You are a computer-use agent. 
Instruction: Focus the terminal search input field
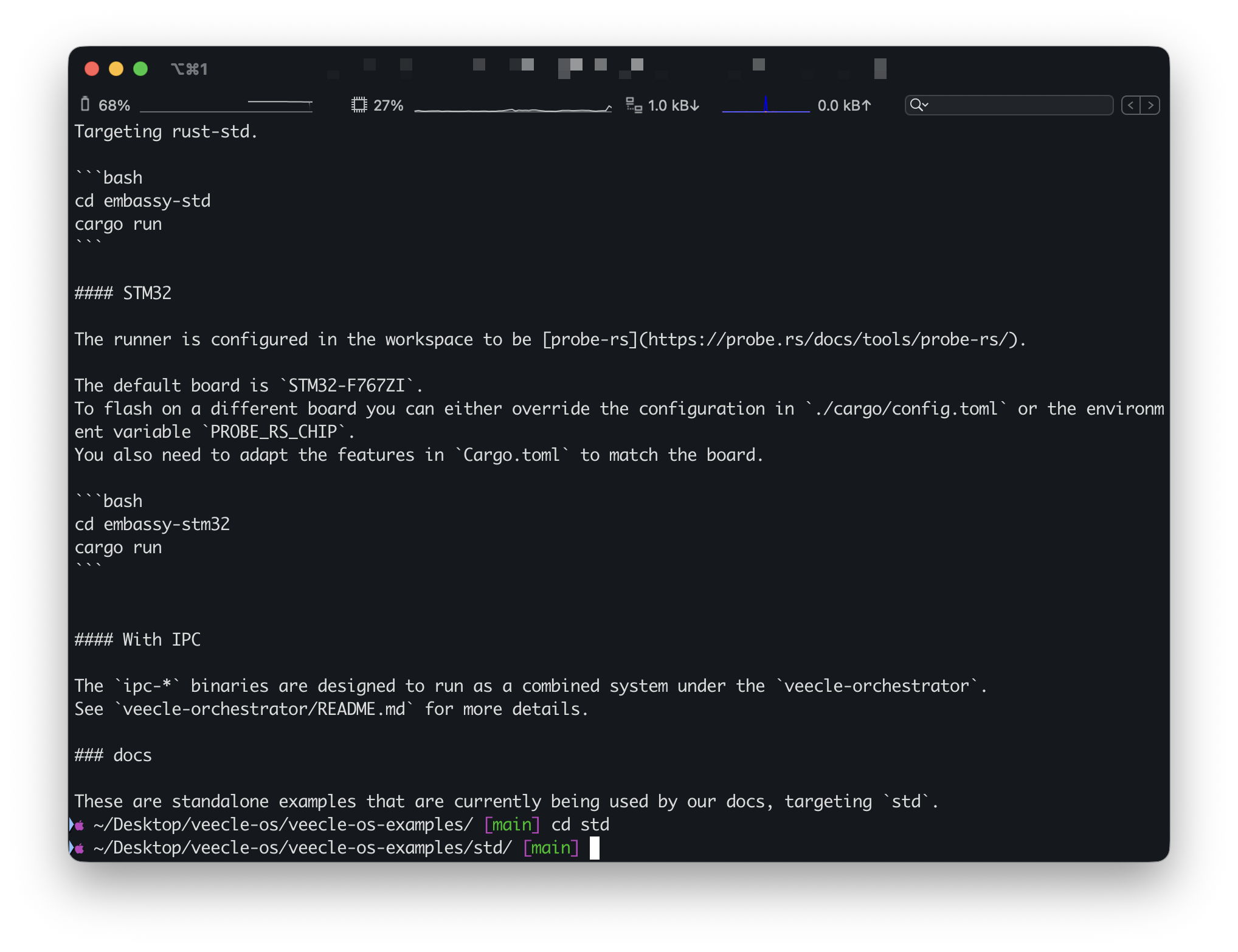(1022, 105)
